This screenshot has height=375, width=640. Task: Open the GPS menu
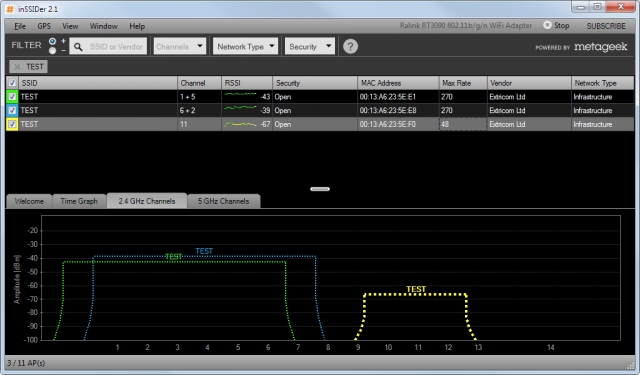[44, 26]
